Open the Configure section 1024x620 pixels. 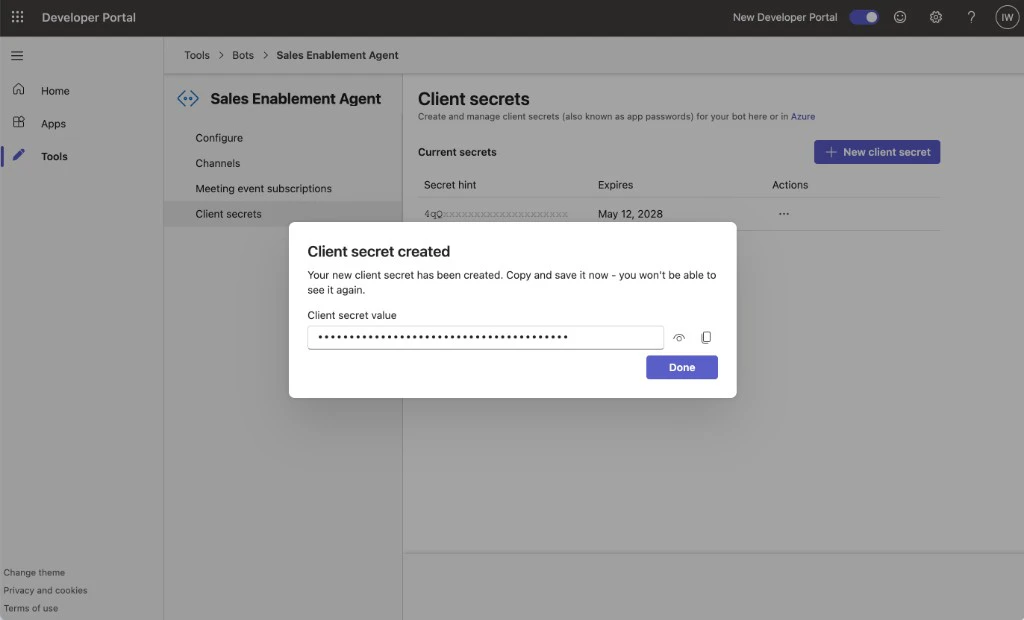click(x=219, y=138)
